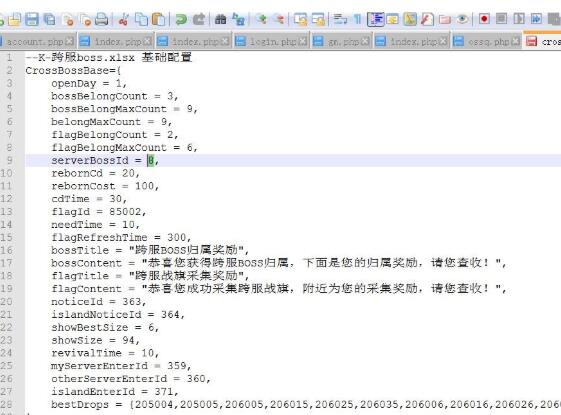
Task: Cut selection with the scissors icon
Action: tap(123, 19)
